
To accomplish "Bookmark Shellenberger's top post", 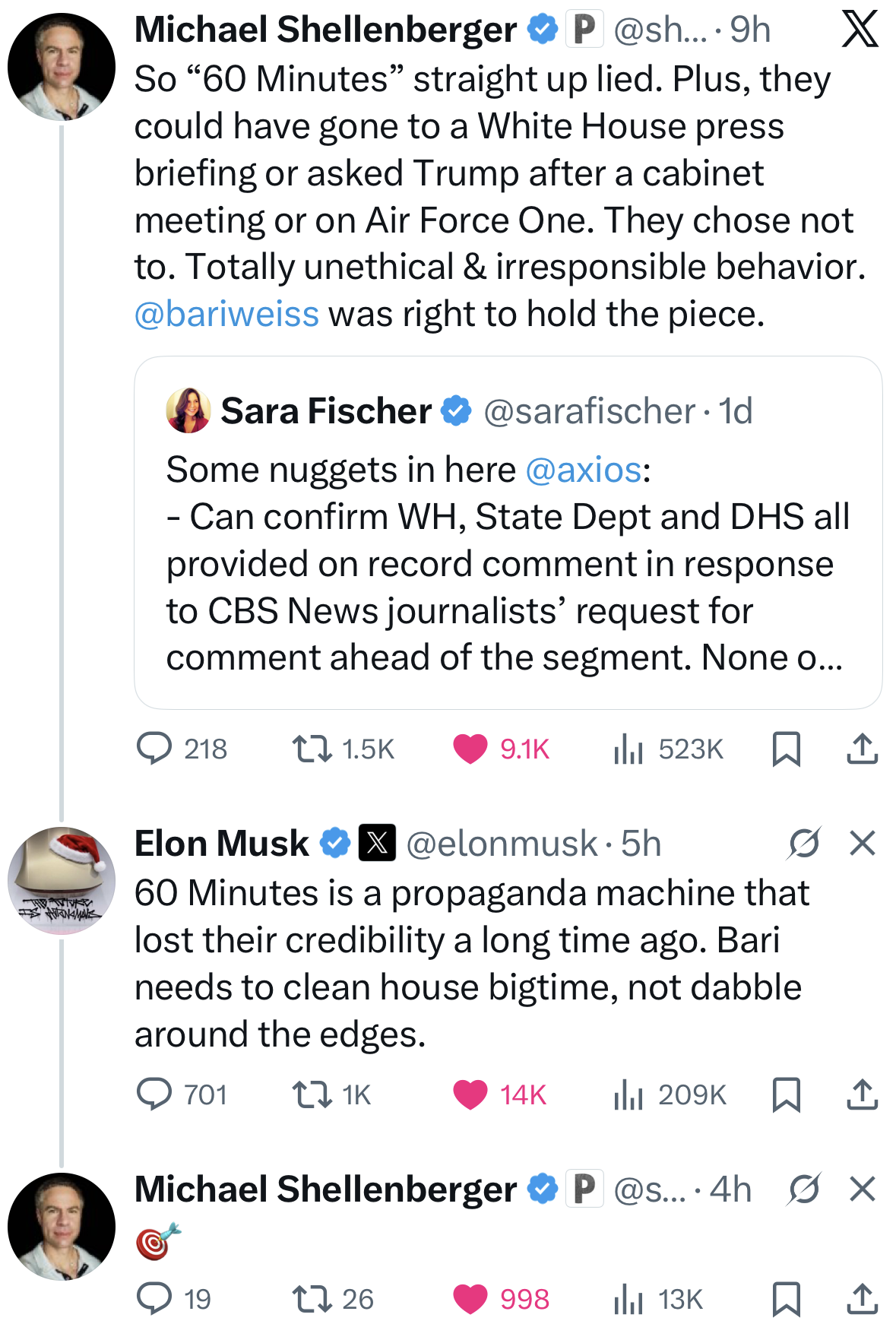I will tap(786, 749).
